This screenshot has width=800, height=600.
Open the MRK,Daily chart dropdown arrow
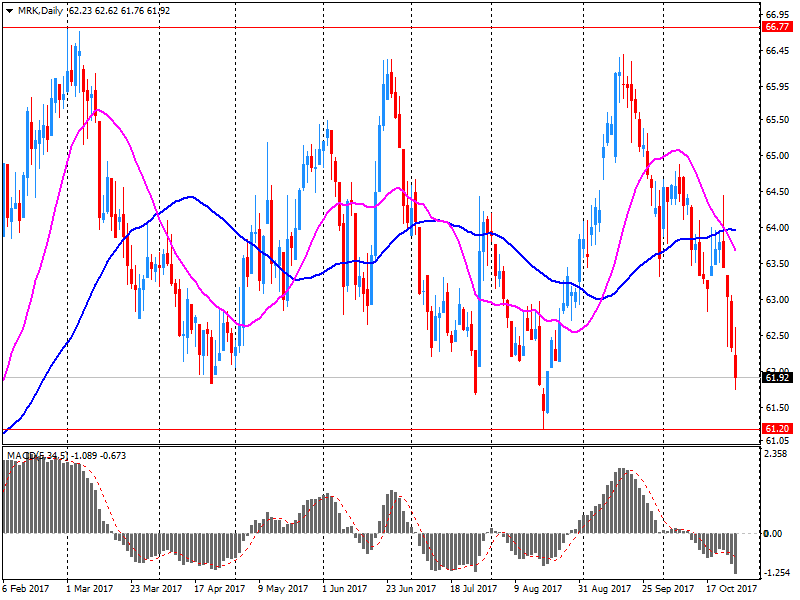coord(9,11)
